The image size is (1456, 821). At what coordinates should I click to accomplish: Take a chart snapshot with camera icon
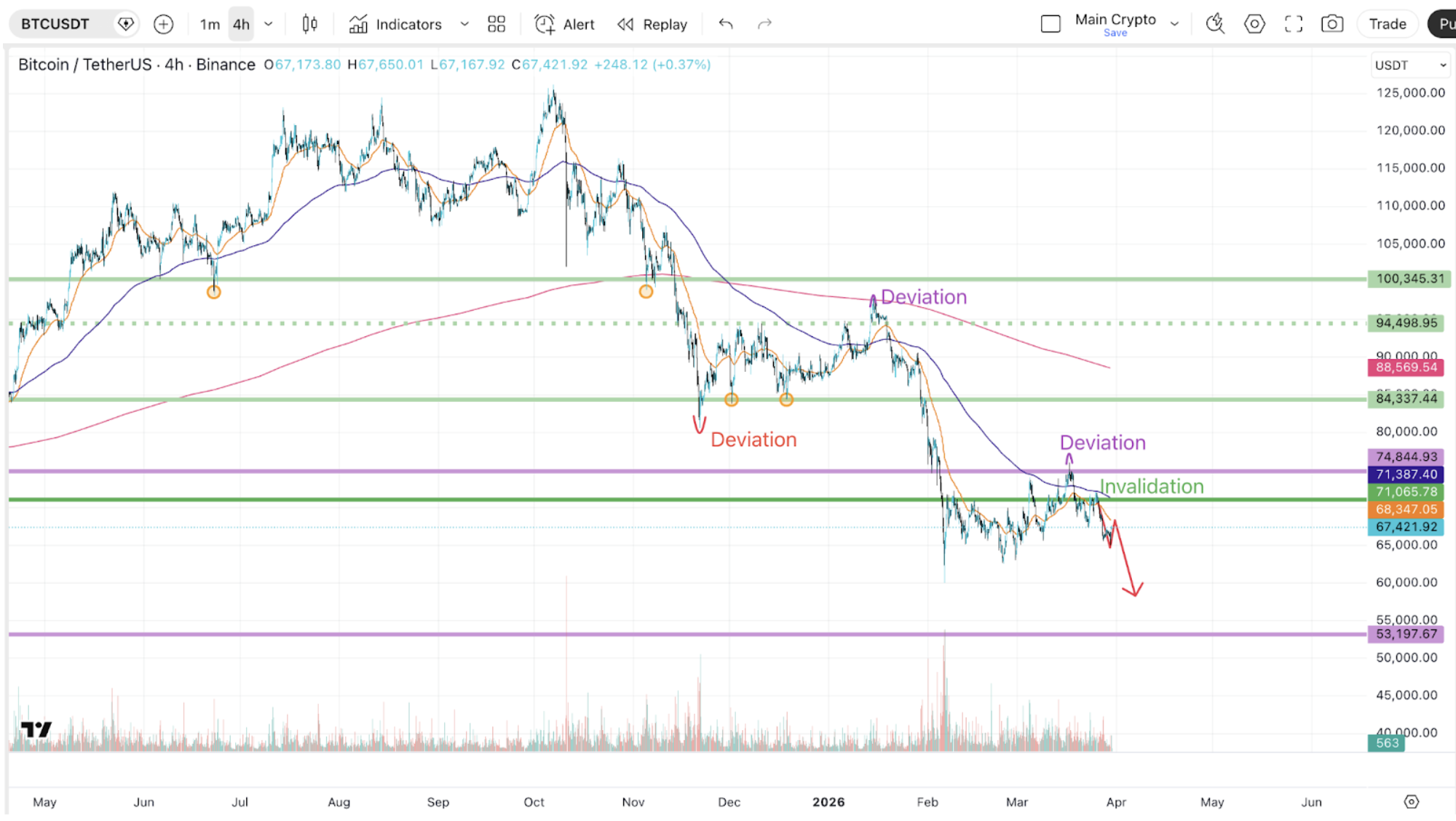pos(1332,24)
